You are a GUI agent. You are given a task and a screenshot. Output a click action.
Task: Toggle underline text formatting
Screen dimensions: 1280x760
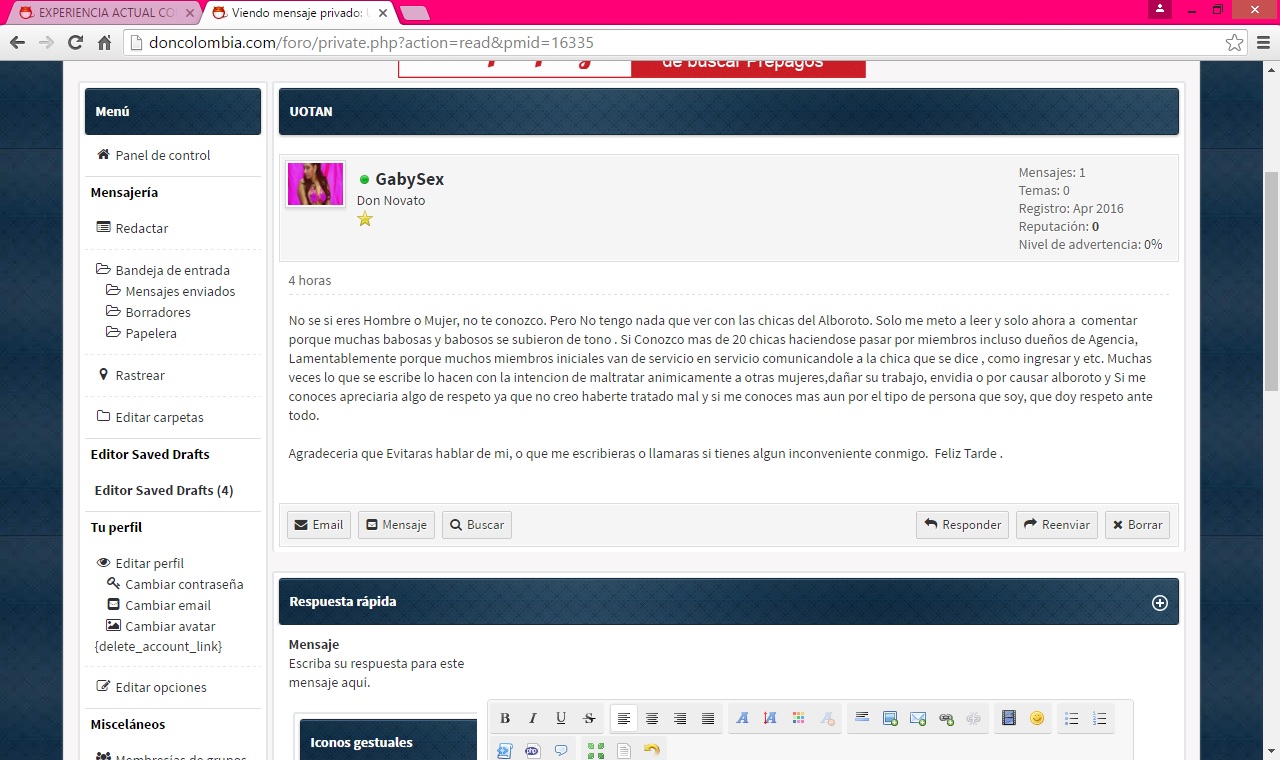[561, 718]
